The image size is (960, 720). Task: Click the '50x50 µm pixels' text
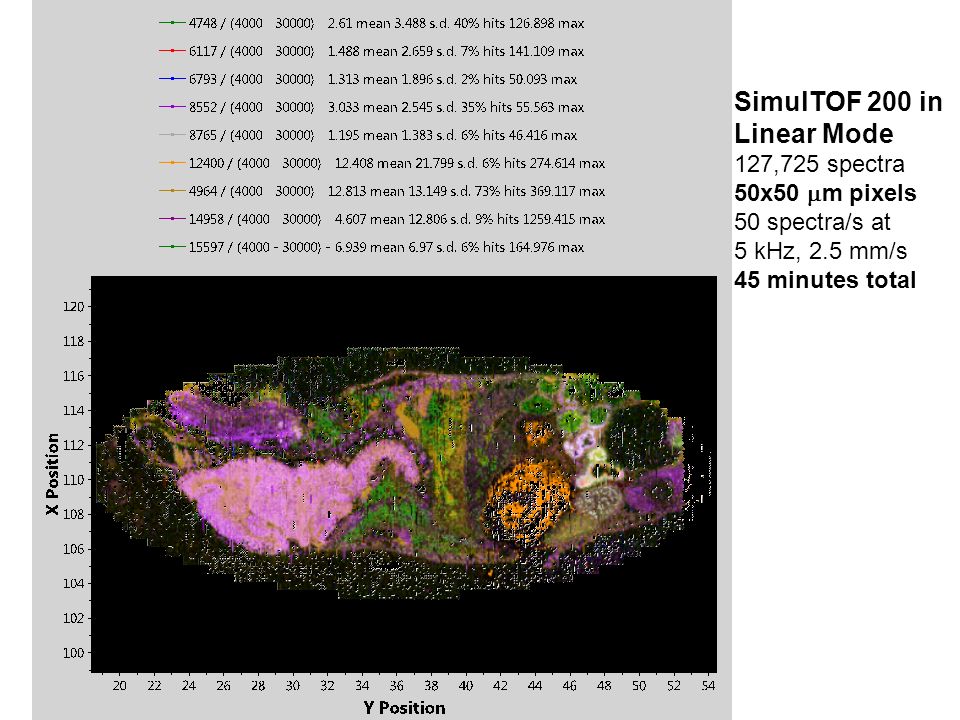(825, 193)
